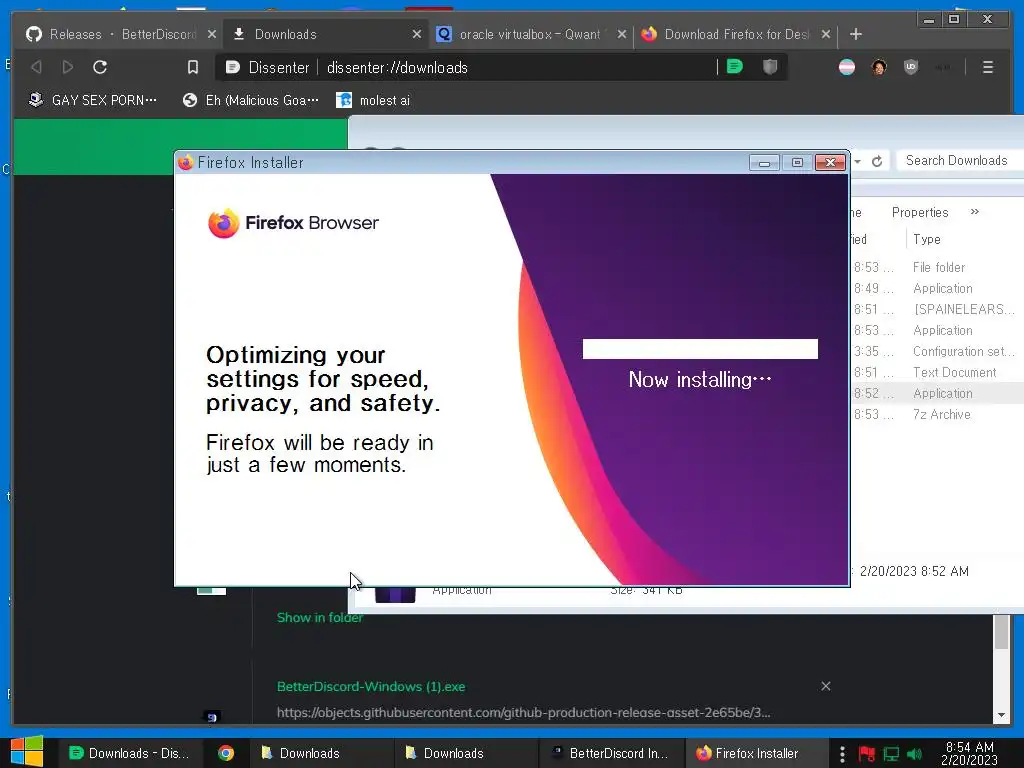Go forward in Dissenter browser

68,67
